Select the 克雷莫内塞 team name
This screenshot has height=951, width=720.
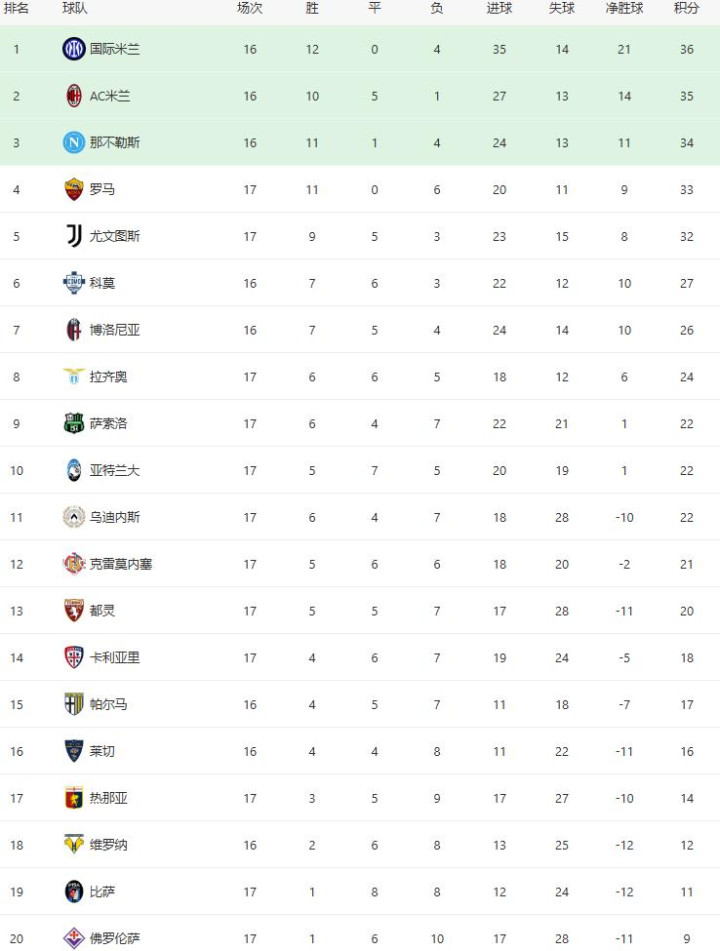[121, 564]
